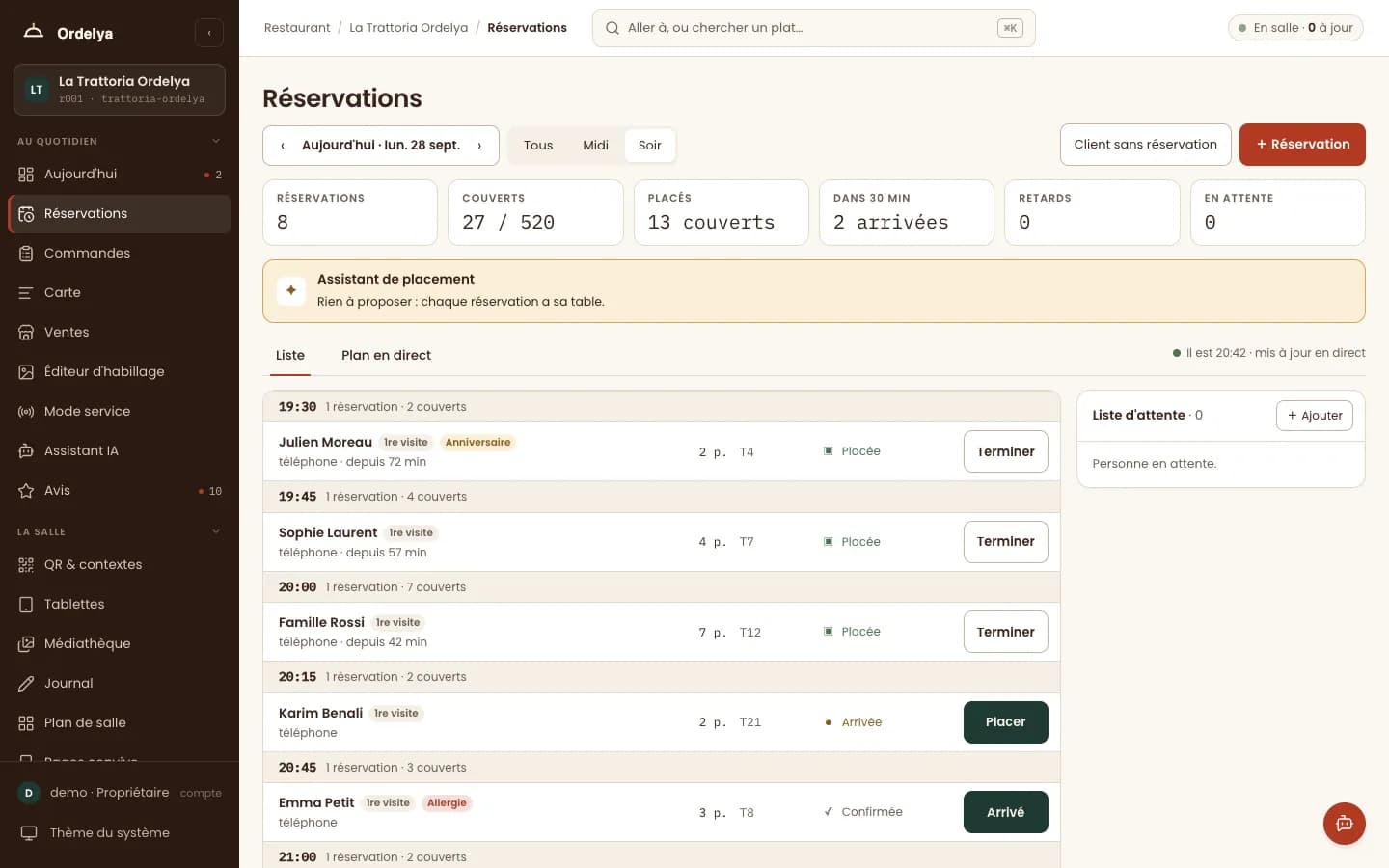Filter reservations to Midi
This screenshot has width=1389, height=868.
[x=595, y=146]
